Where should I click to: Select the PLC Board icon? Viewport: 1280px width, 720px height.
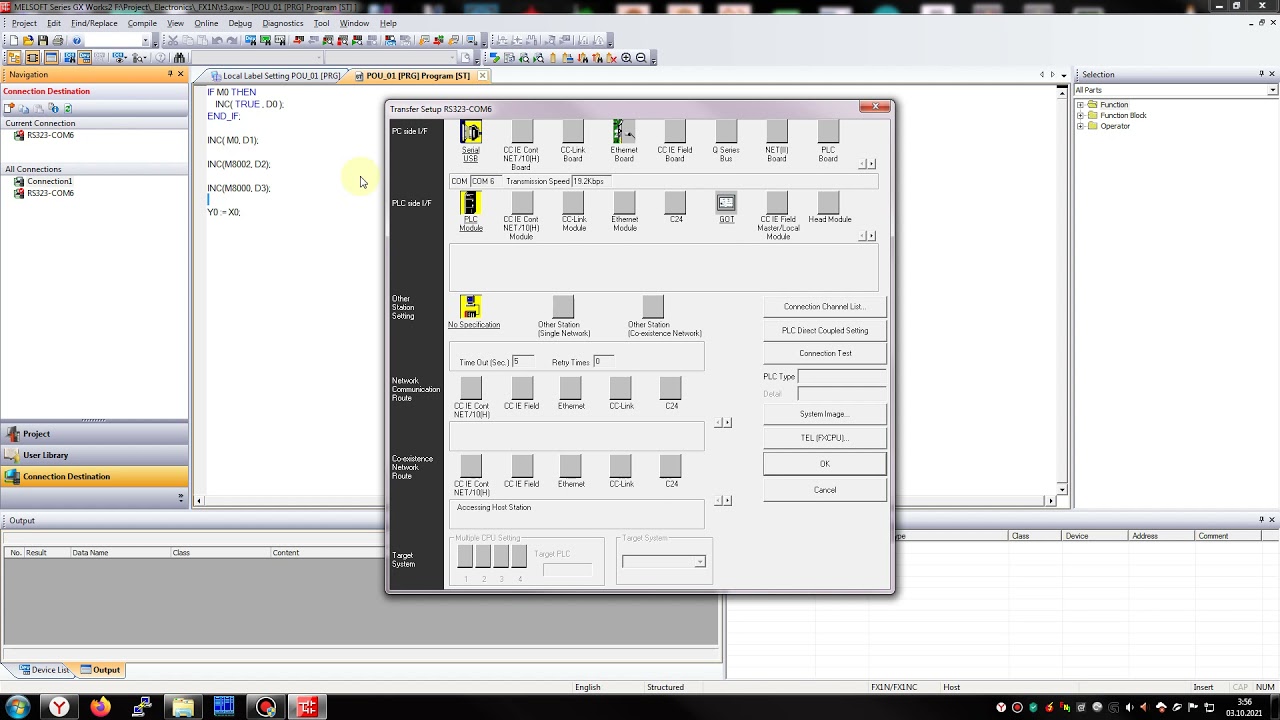(828, 132)
